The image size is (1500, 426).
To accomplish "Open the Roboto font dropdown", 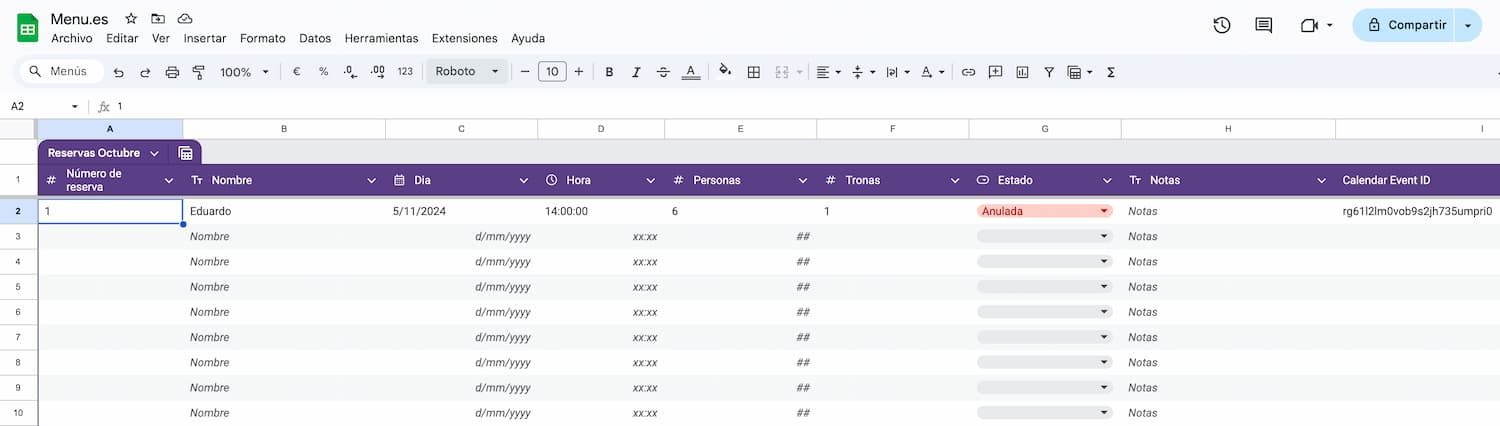I will click(x=467, y=72).
